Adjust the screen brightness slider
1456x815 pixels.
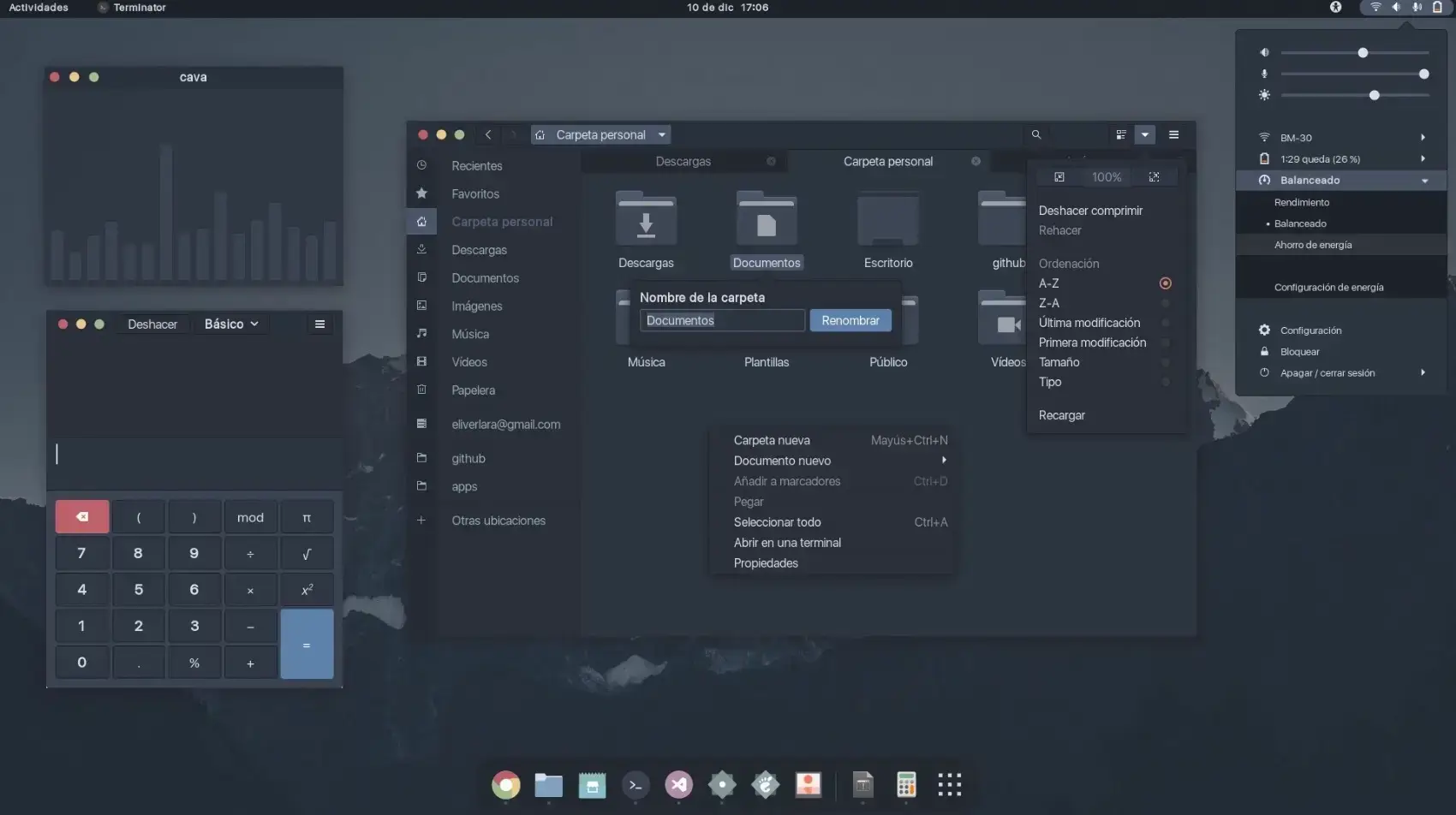pos(1374,95)
